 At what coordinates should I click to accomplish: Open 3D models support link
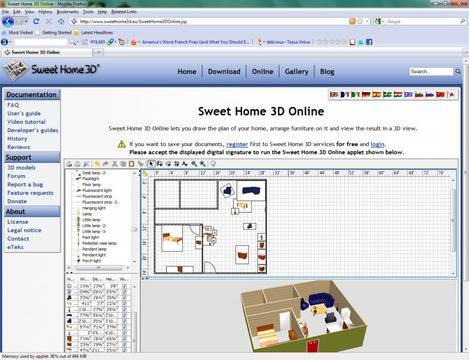tap(21, 168)
